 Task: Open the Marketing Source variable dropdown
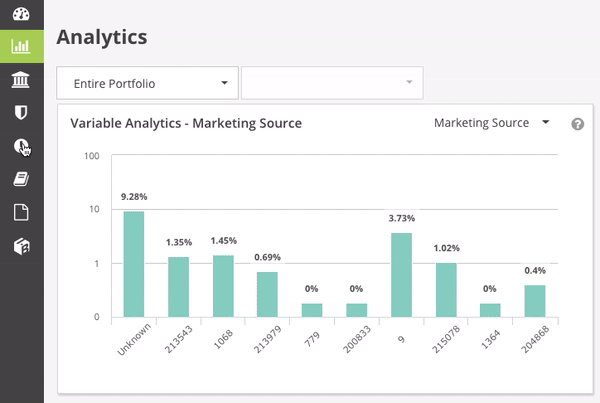tap(491, 123)
